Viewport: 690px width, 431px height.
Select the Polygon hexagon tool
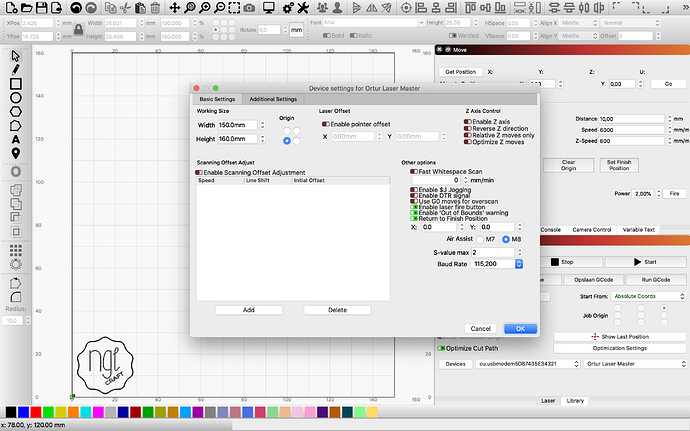tap(15, 112)
